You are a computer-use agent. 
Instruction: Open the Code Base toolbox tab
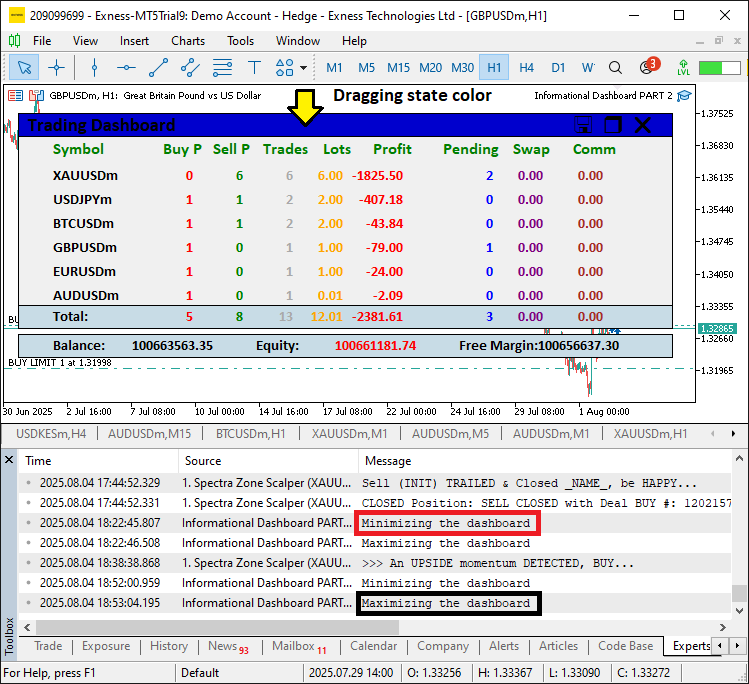click(626, 646)
